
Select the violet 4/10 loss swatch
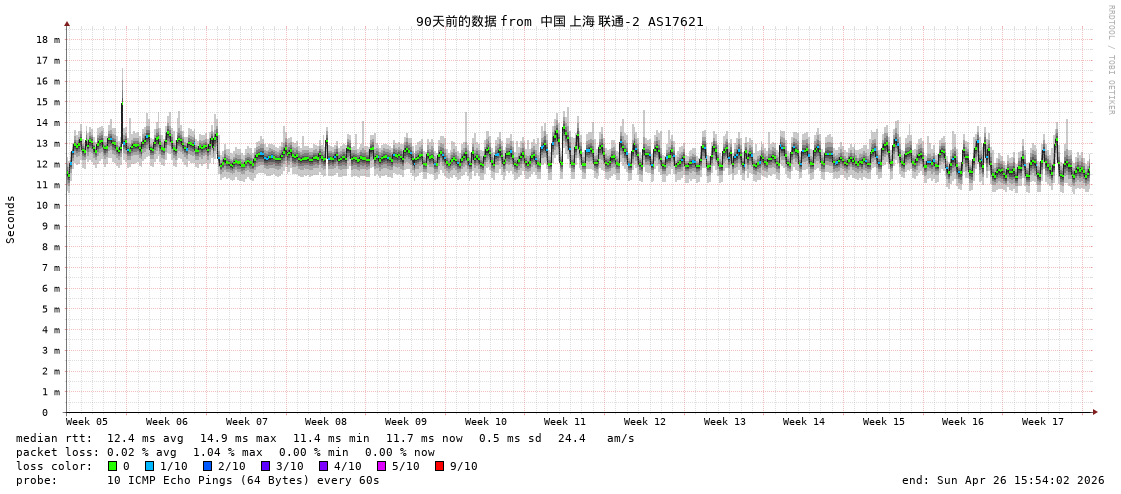click(x=323, y=466)
